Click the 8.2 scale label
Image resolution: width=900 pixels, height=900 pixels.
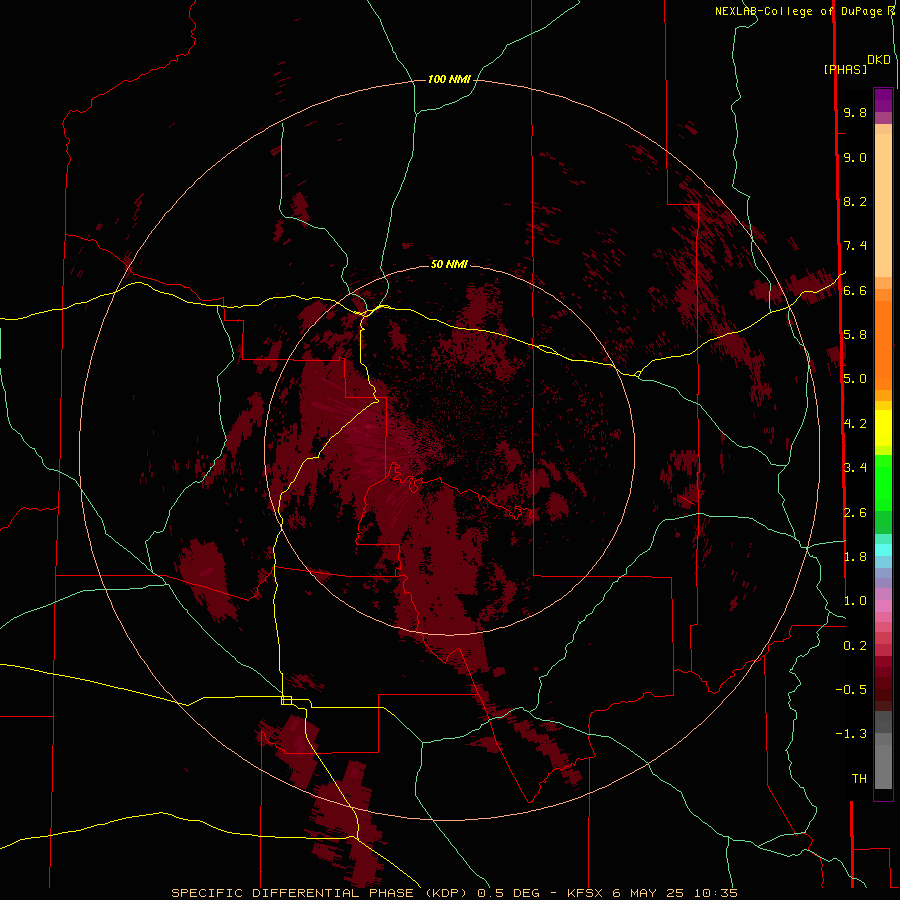pyautogui.click(x=855, y=201)
